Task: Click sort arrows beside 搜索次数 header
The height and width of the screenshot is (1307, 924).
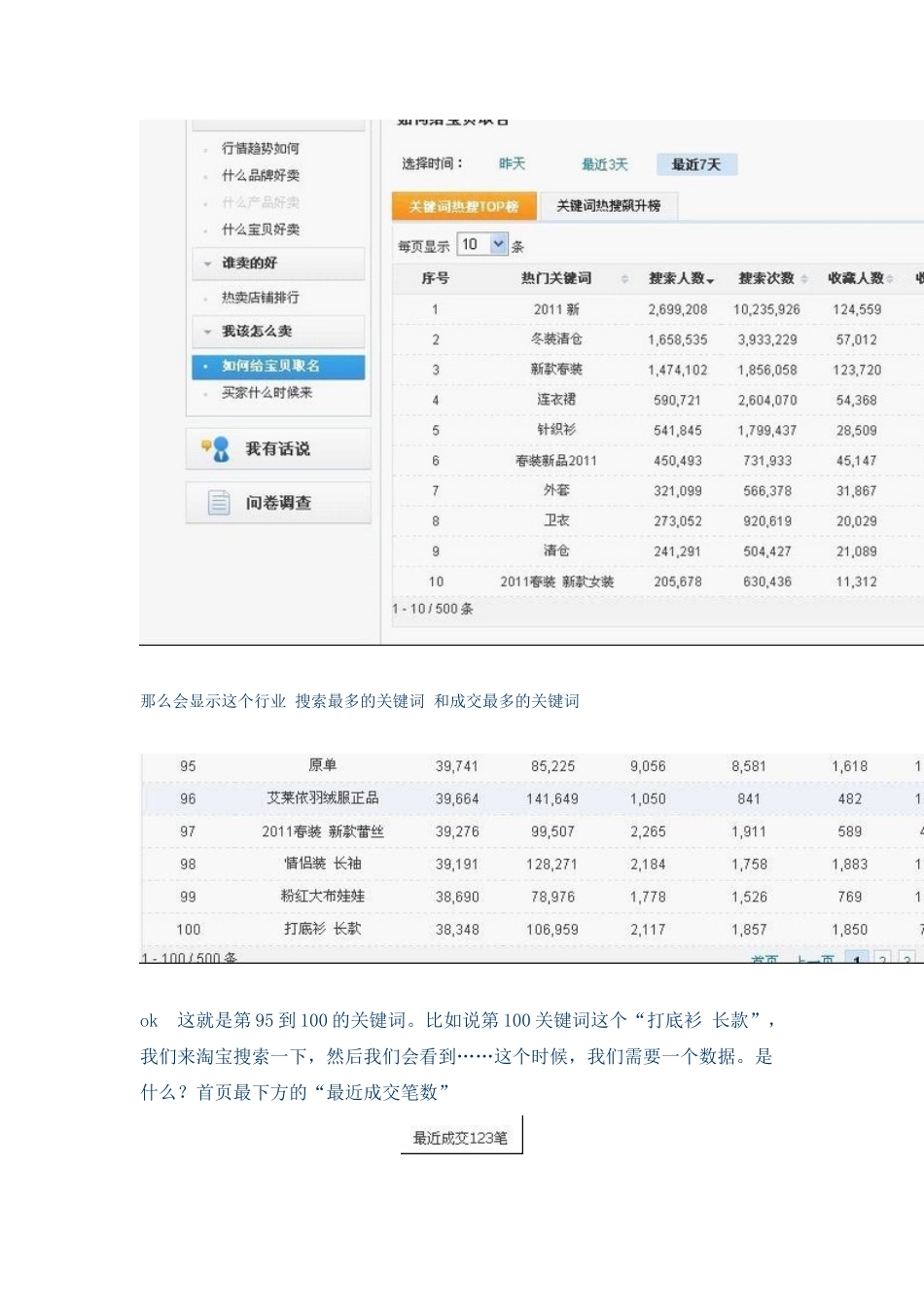Action: pyautogui.click(x=804, y=279)
